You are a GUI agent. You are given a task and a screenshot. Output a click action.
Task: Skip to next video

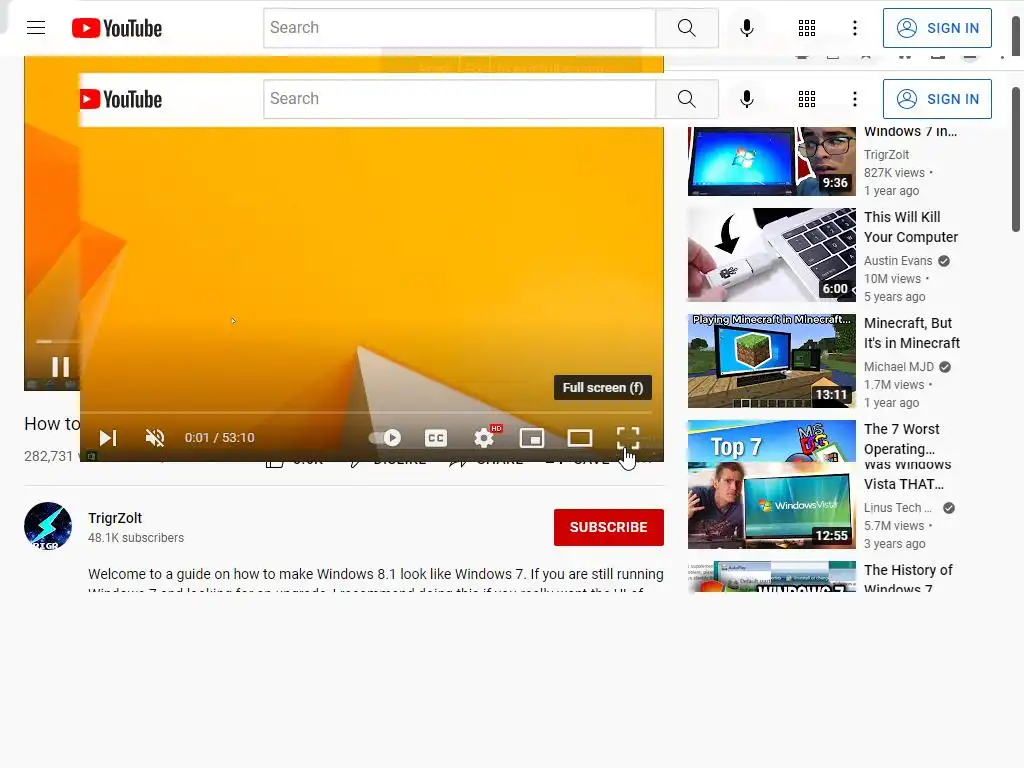108,438
